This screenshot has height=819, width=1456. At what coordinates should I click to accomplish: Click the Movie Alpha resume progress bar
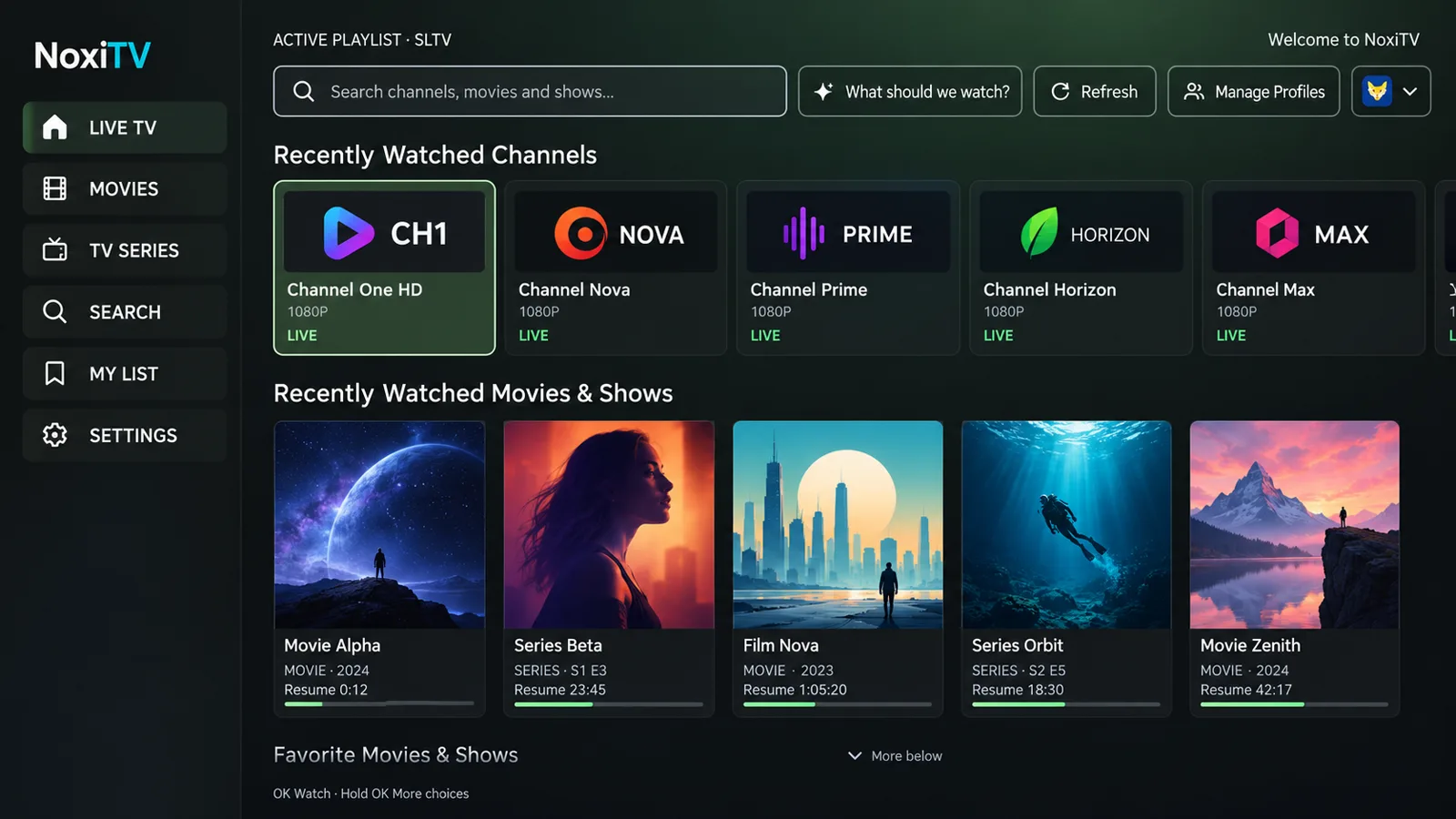[379, 703]
